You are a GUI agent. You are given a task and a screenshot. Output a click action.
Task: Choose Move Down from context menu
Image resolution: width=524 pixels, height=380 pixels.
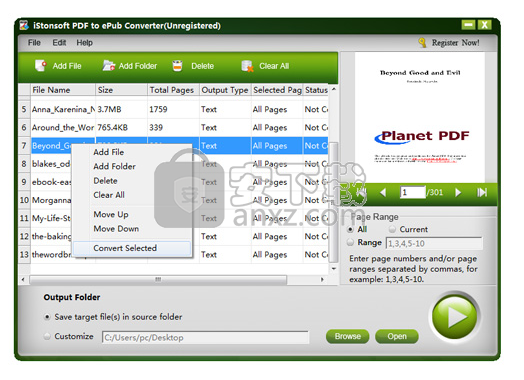click(x=132, y=229)
